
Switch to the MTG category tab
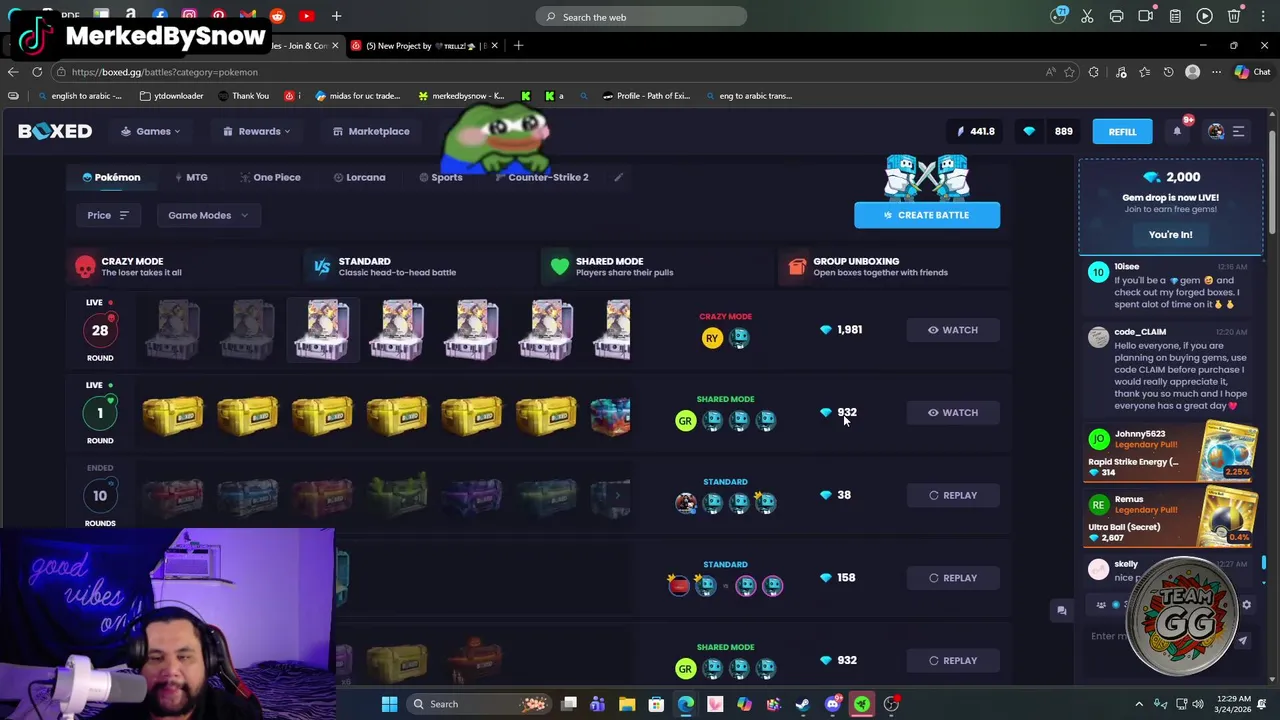pos(191,177)
